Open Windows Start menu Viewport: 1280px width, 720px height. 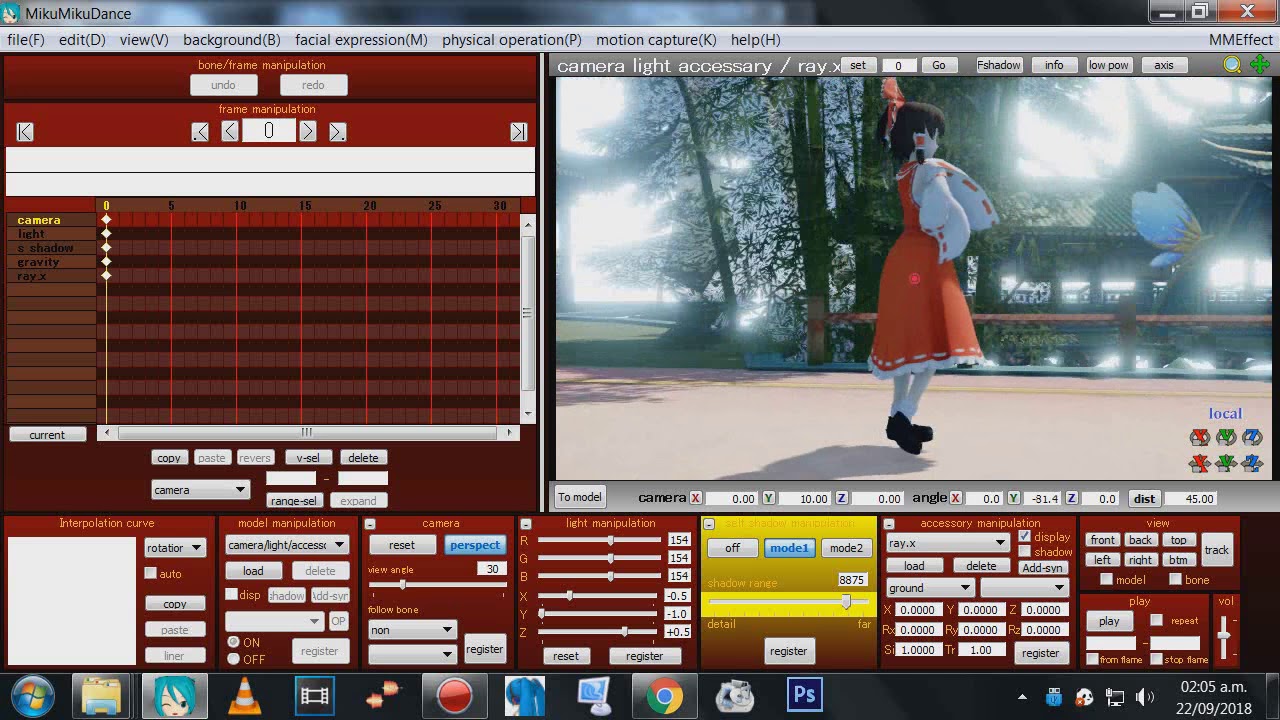[31, 696]
